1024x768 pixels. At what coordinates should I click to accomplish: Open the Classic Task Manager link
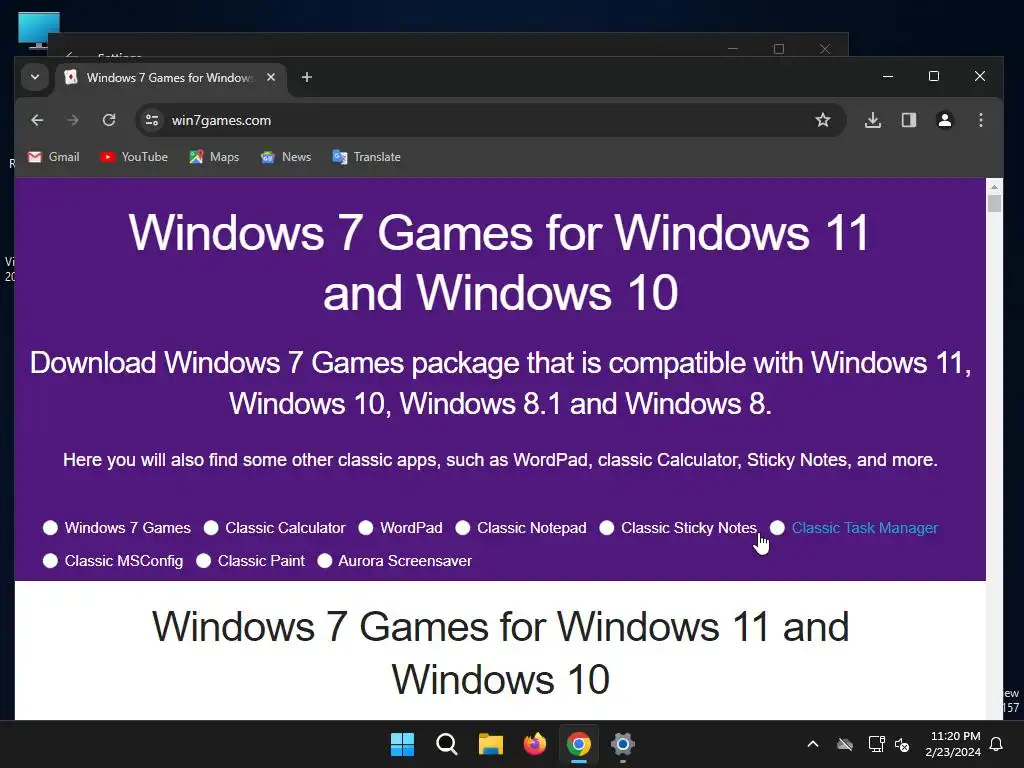[865, 528]
